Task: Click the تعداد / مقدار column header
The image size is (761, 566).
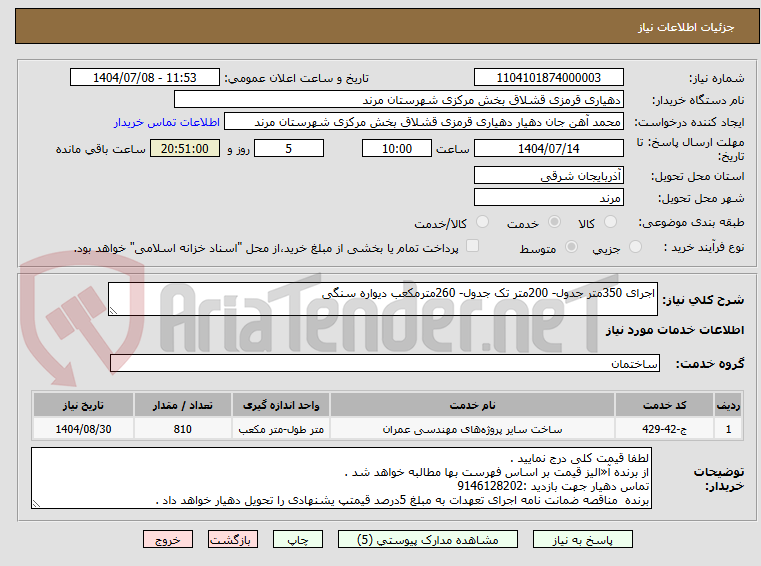Action: tap(182, 405)
